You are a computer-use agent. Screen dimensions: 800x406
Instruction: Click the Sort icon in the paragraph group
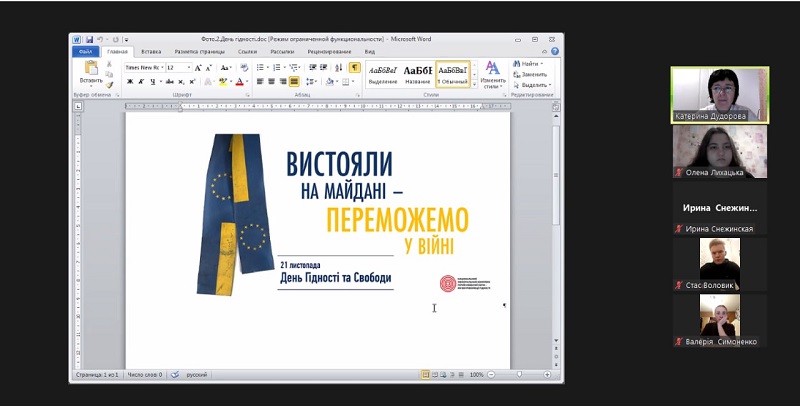coord(339,67)
